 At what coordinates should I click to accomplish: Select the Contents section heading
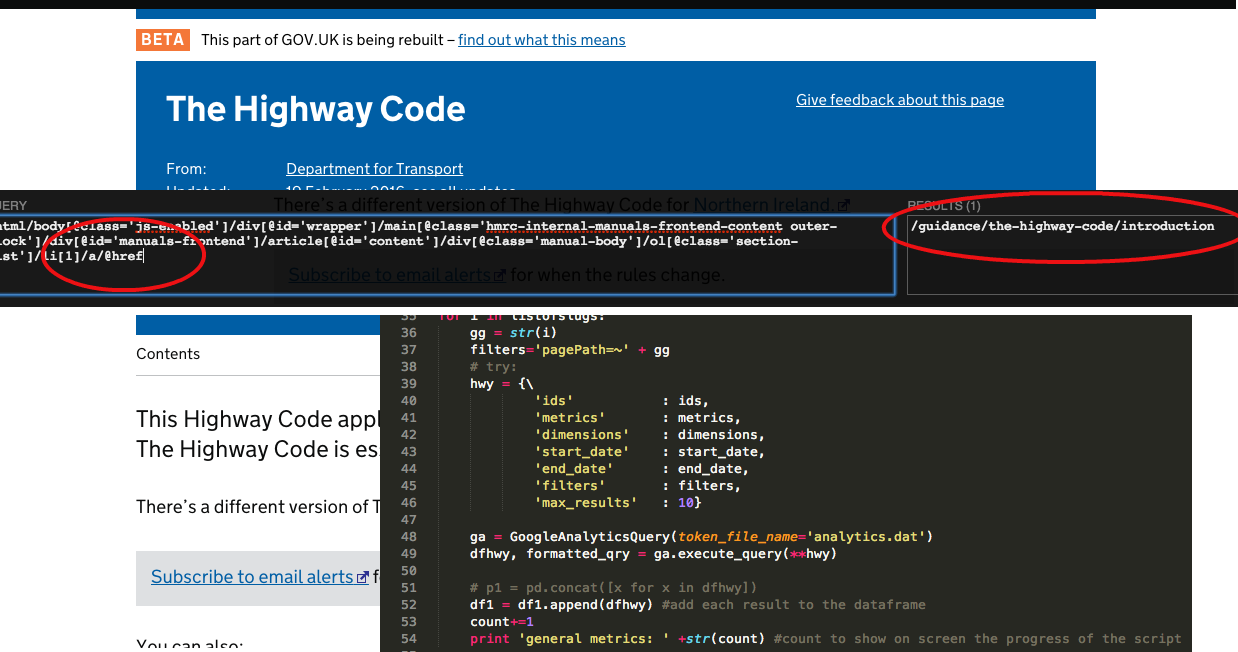pos(168,354)
